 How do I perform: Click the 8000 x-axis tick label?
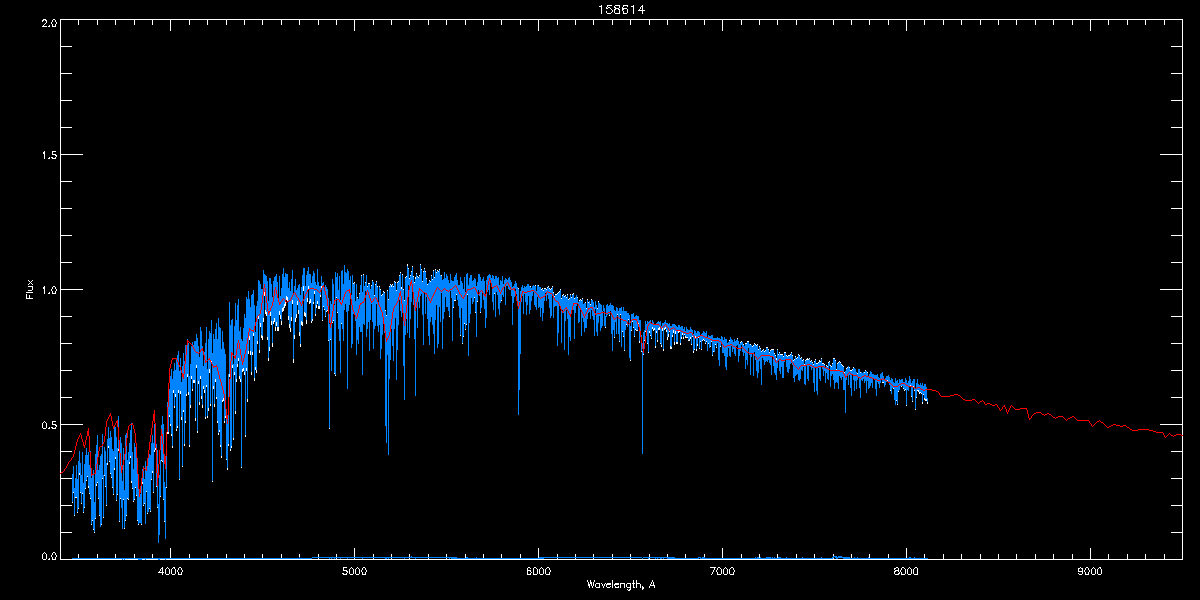tap(906, 572)
